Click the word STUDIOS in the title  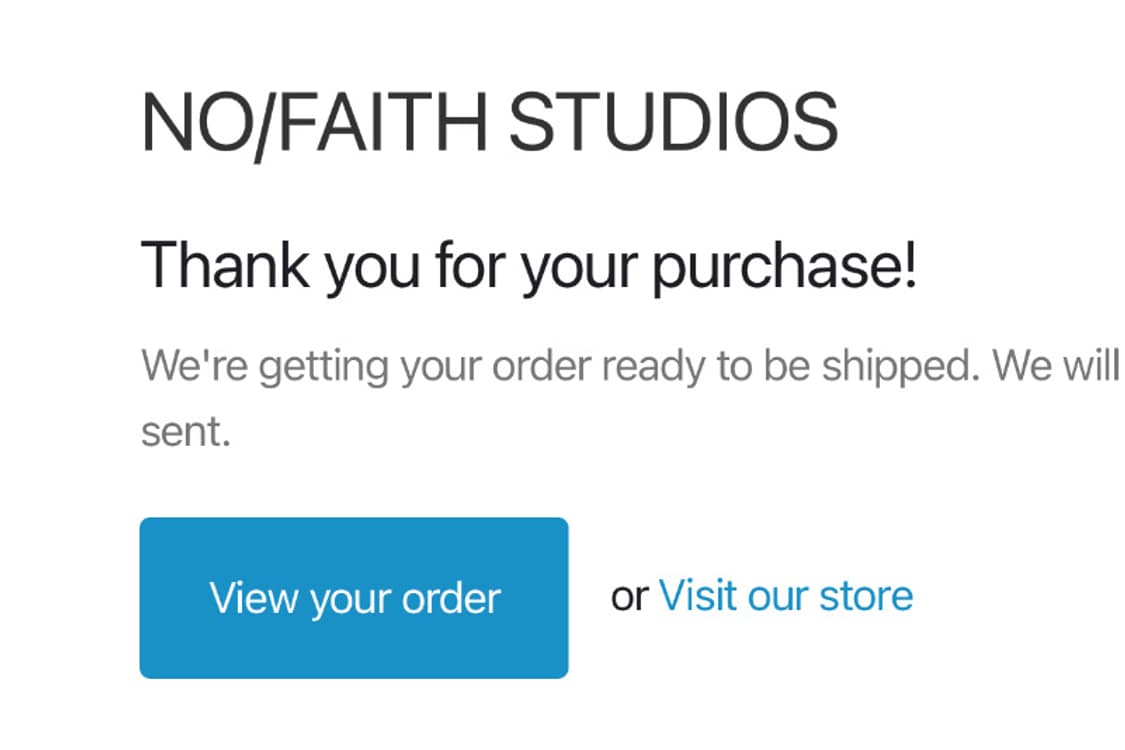click(x=673, y=122)
